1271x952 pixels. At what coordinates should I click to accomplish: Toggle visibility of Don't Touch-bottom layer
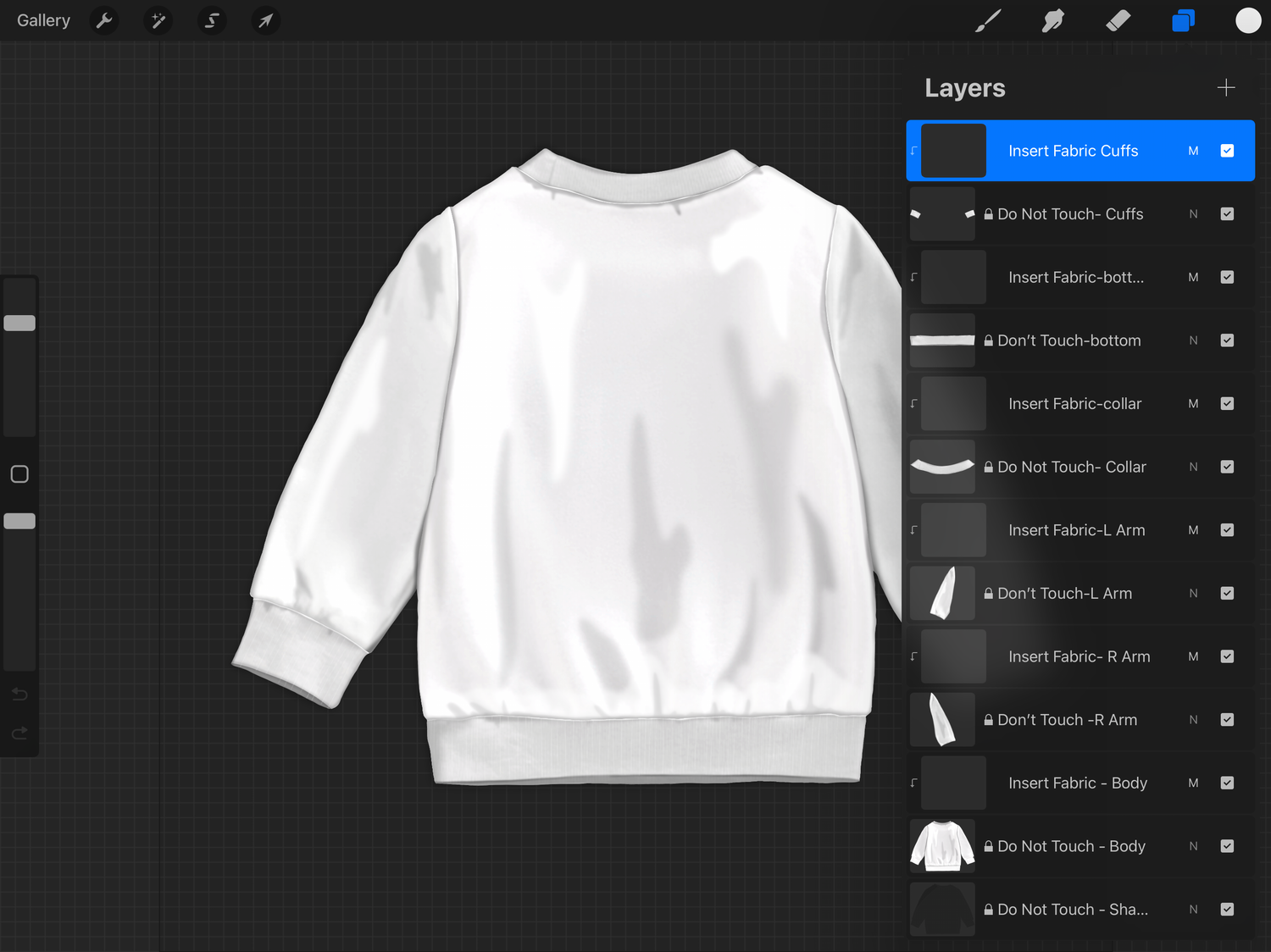pos(1226,340)
